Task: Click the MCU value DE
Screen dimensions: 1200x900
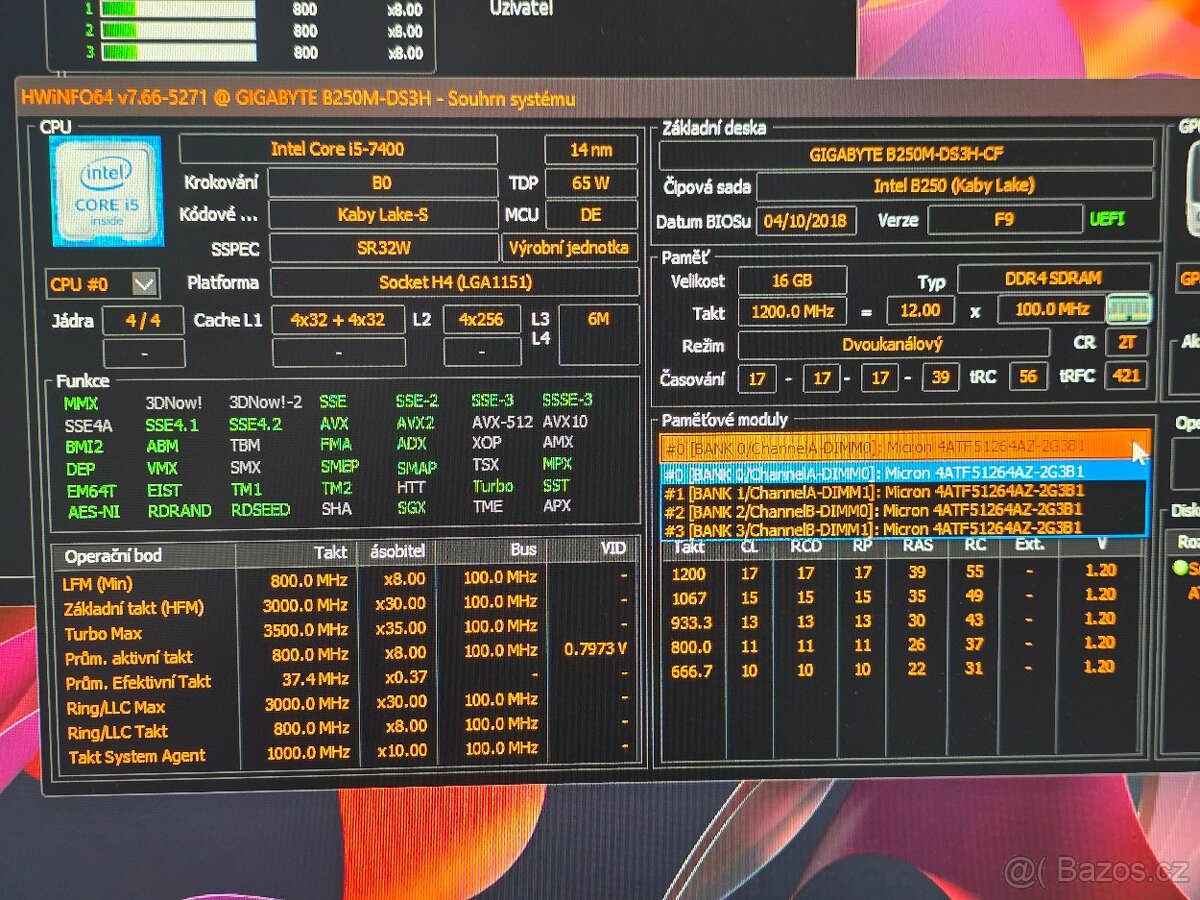Action: 590,215
